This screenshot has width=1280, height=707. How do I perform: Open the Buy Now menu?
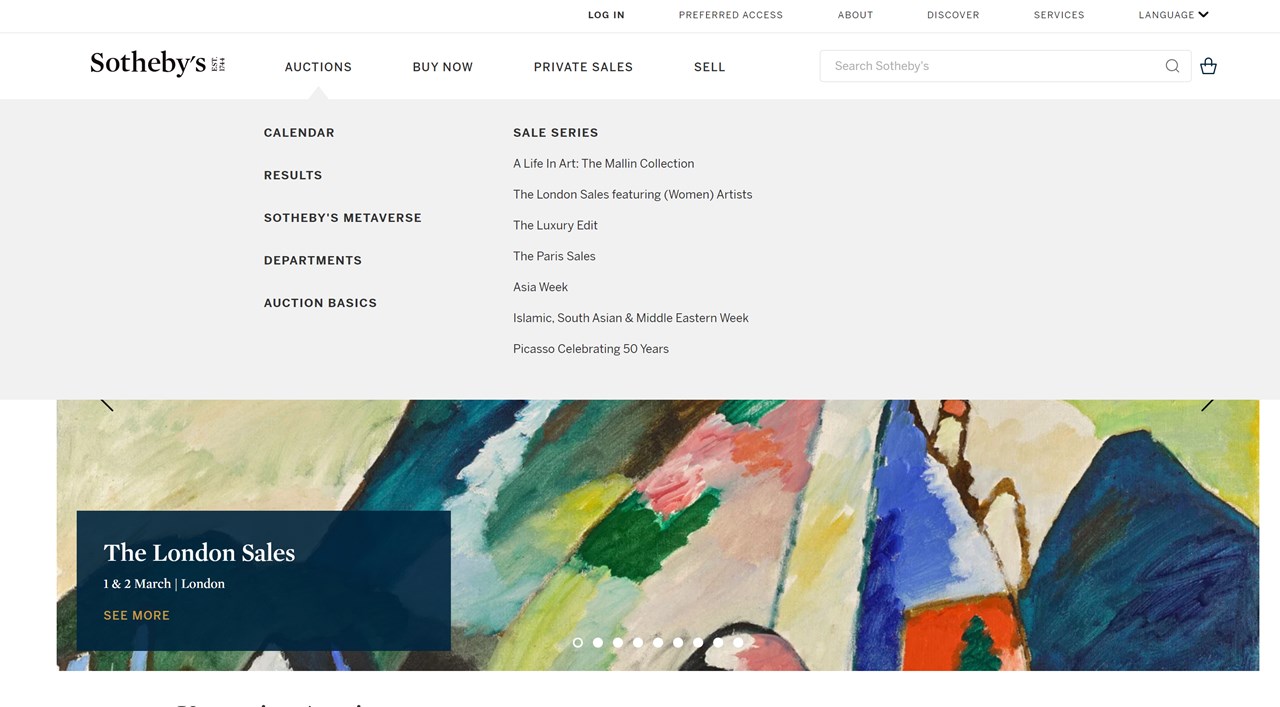pyautogui.click(x=443, y=67)
